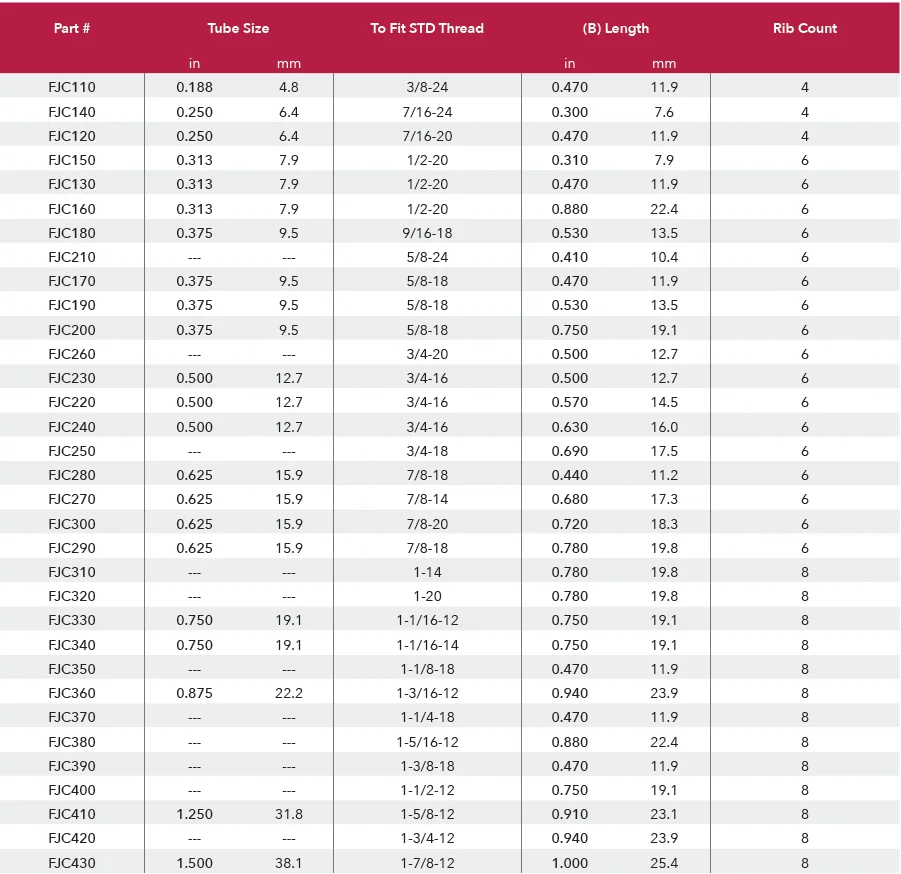Select thread size 9/16-18
This screenshot has height=874, width=901.
(x=427, y=233)
